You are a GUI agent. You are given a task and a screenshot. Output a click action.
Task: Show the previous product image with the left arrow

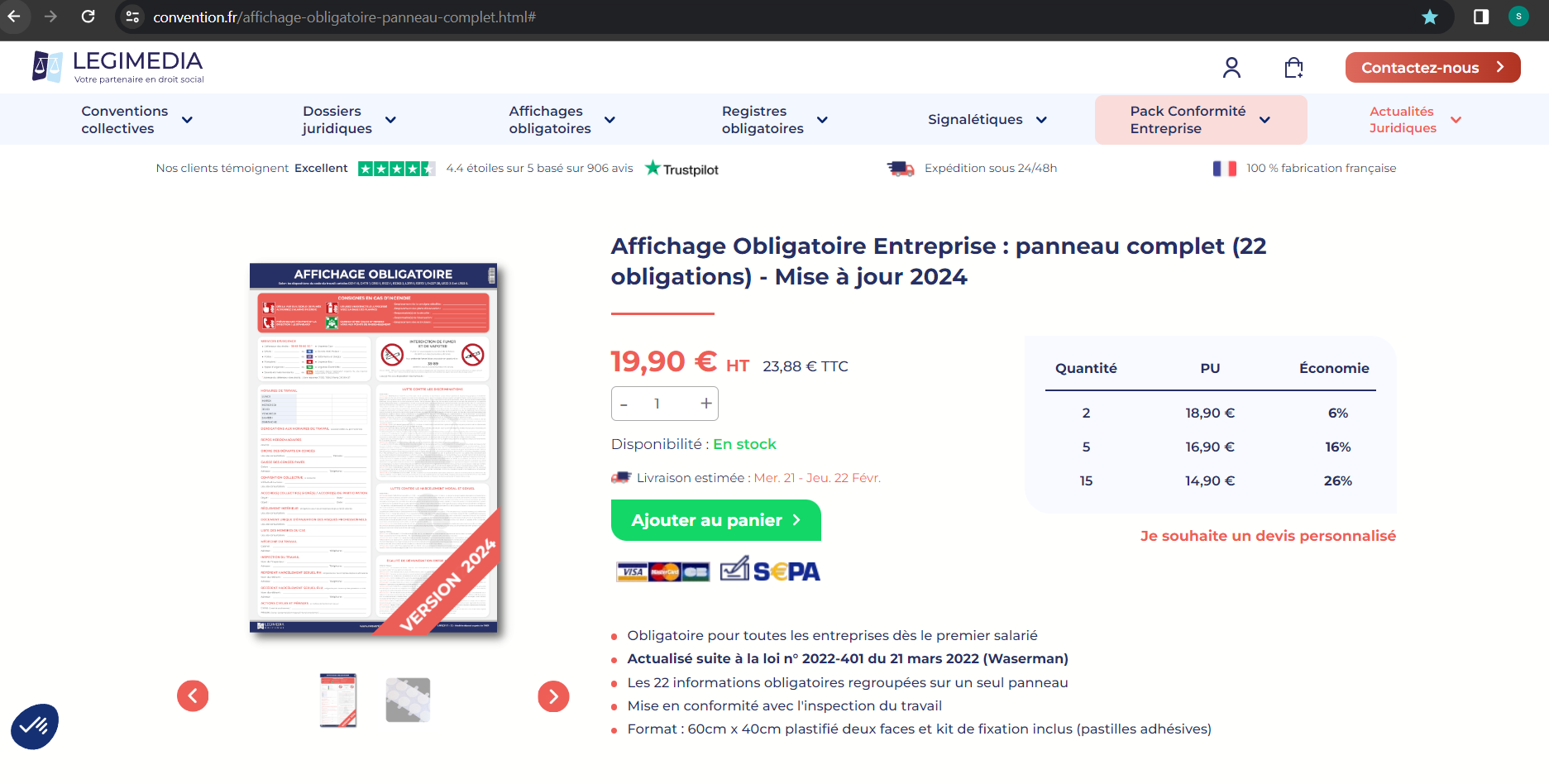(193, 696)
